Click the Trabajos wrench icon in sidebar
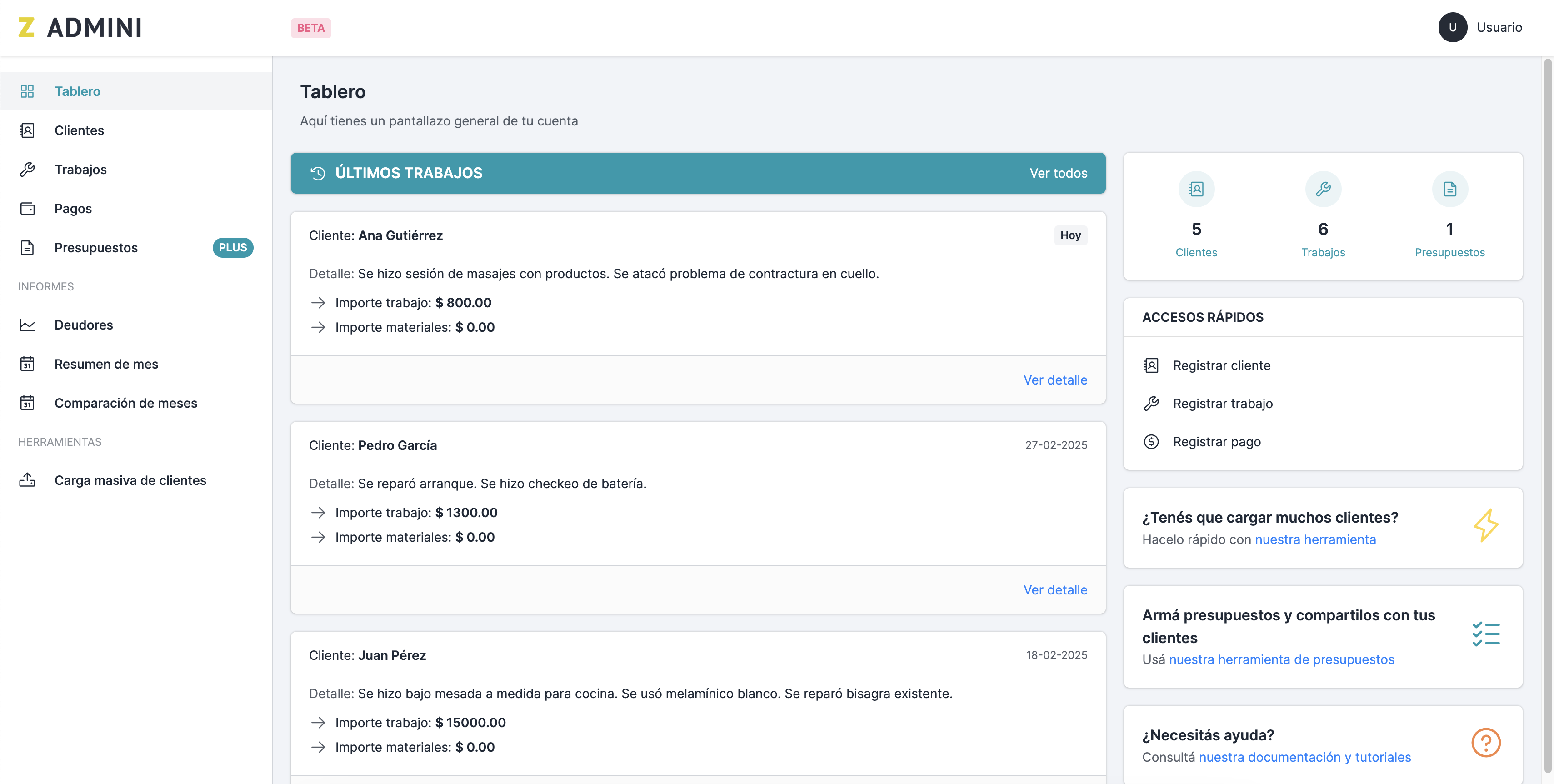1554x784 pixels. point(27,170)
